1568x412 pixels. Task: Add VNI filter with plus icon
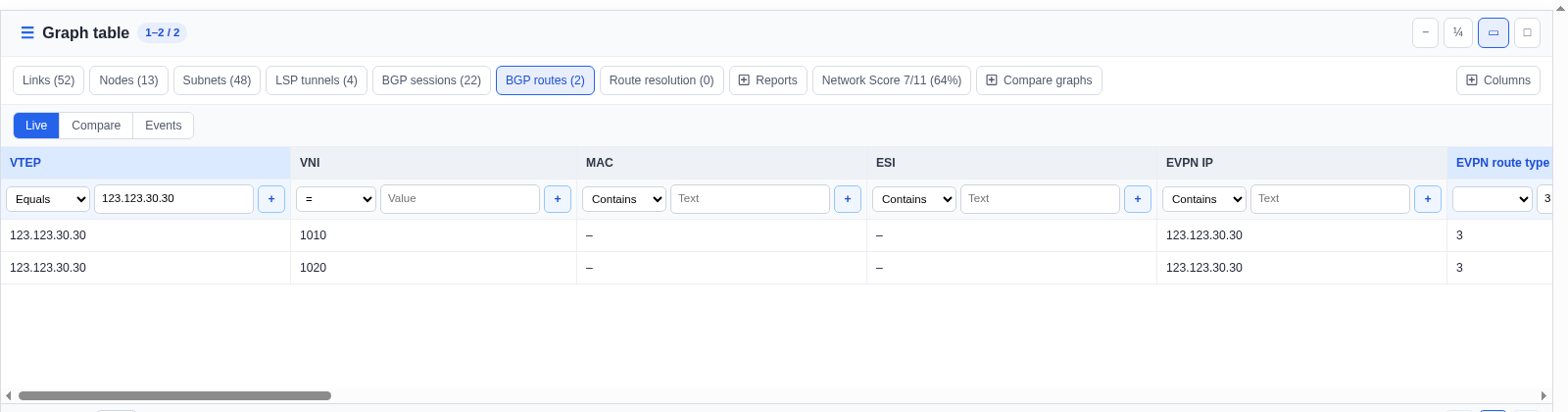(x=558, y=199)
